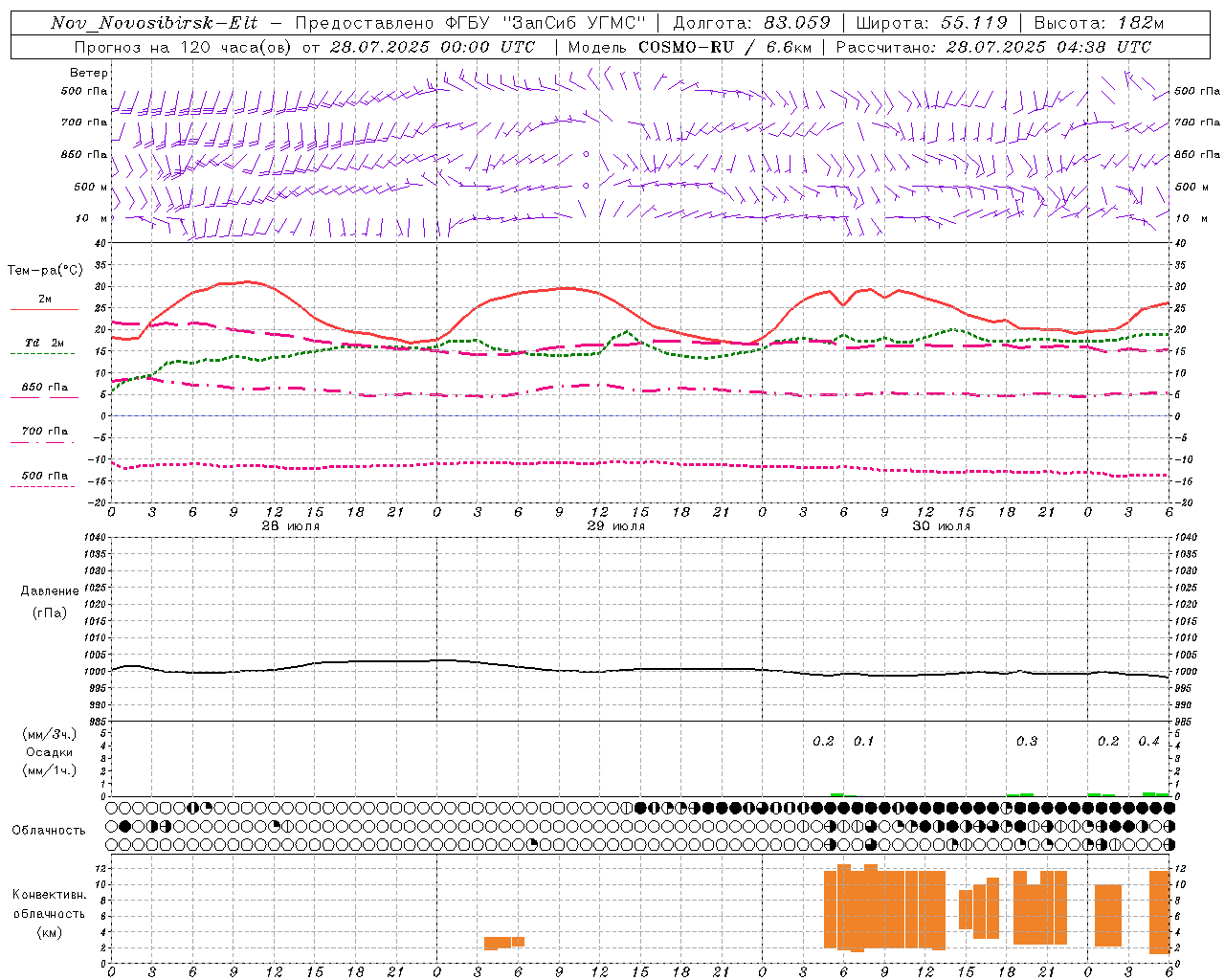The height and width of the screenshot is (980, 1225).
Task: Click the 'Давление' pressure panel label
Action: coord(49,591)
